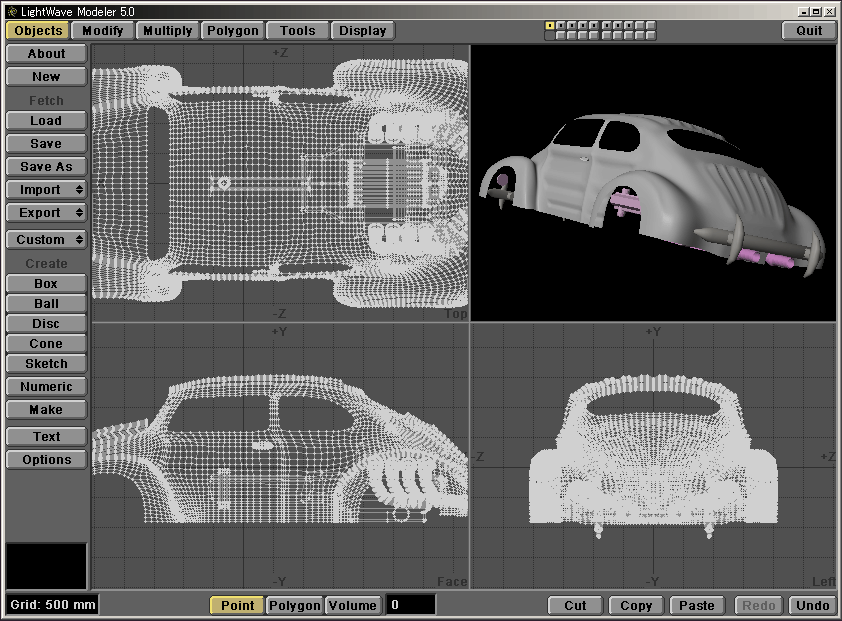Open the Custom dropdown list
The width and height of the screenshot is (842, 621).
point(46,240)
